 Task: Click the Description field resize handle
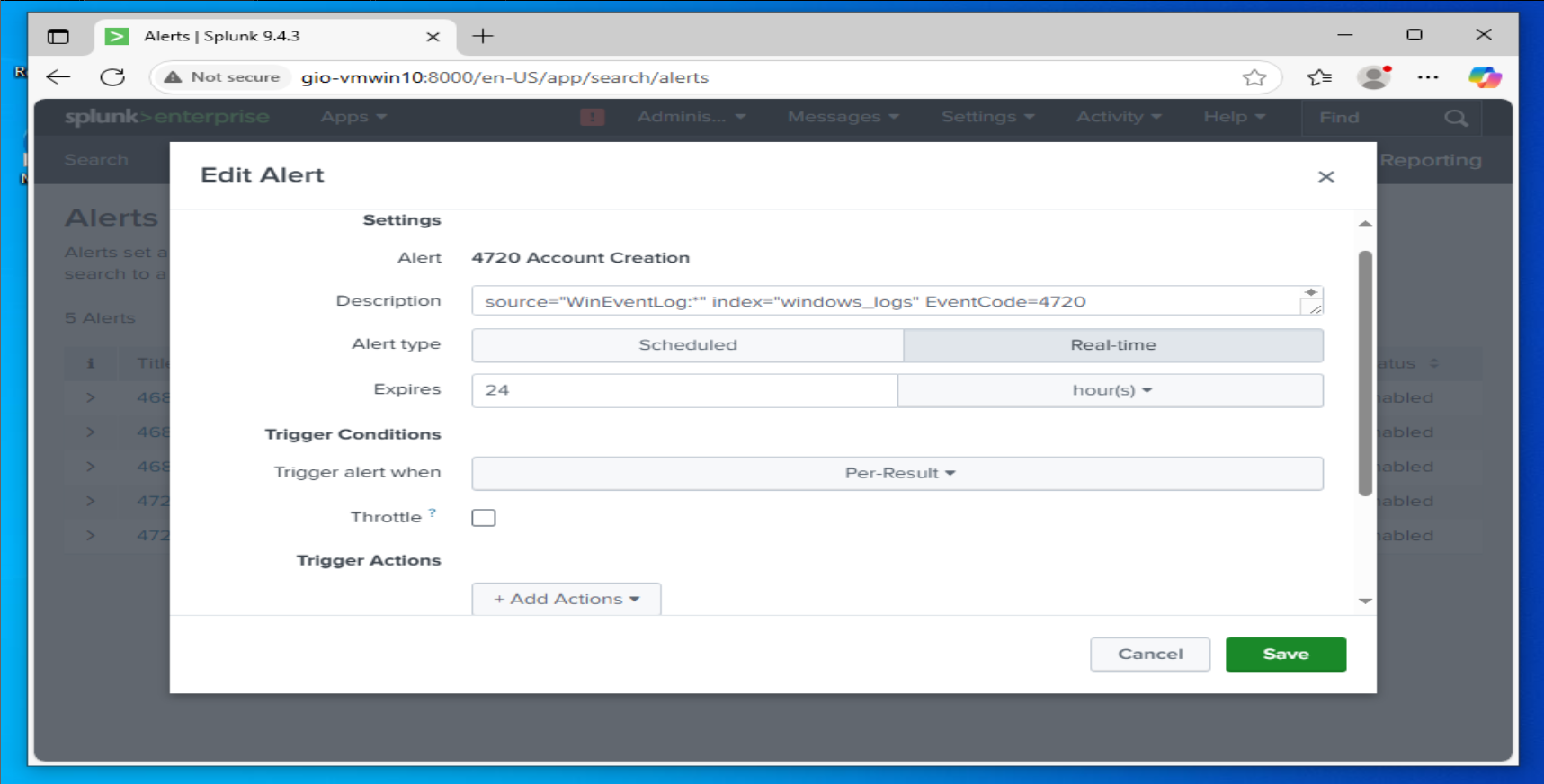click(x=1315, y=307)
